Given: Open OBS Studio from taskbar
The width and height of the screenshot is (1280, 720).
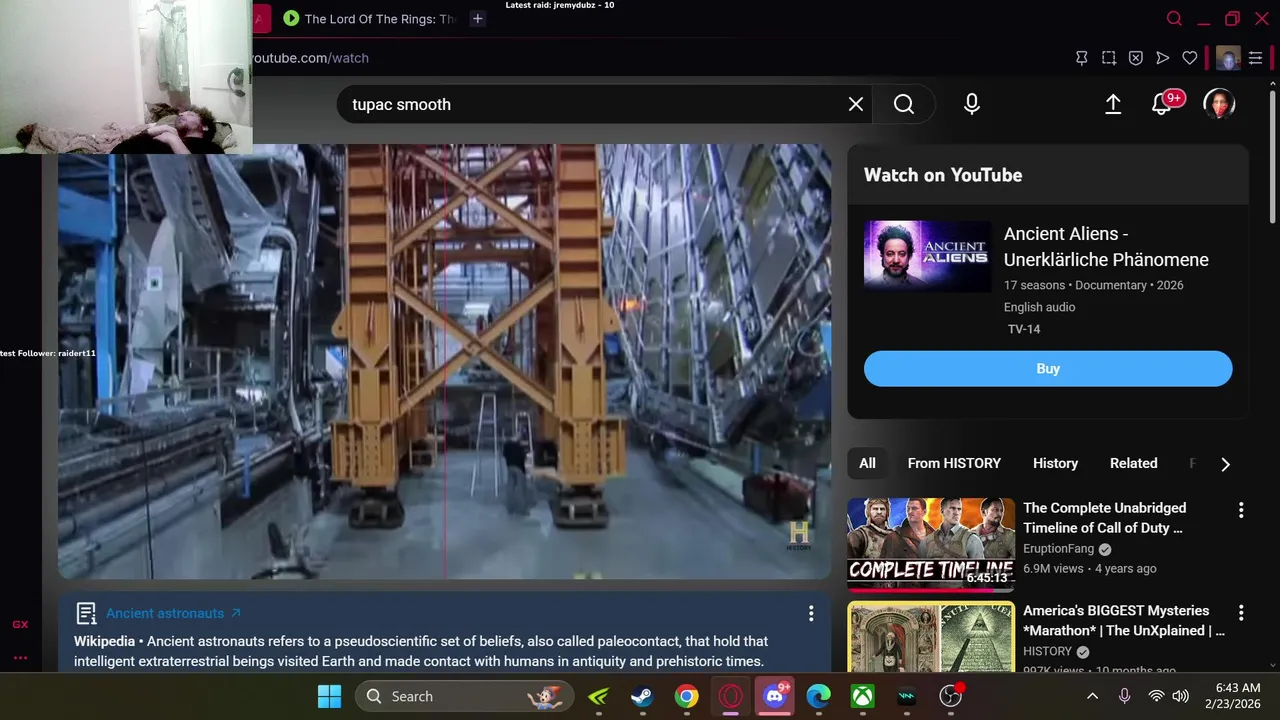Looking at the screenshot, I should (x=951, y=696).
